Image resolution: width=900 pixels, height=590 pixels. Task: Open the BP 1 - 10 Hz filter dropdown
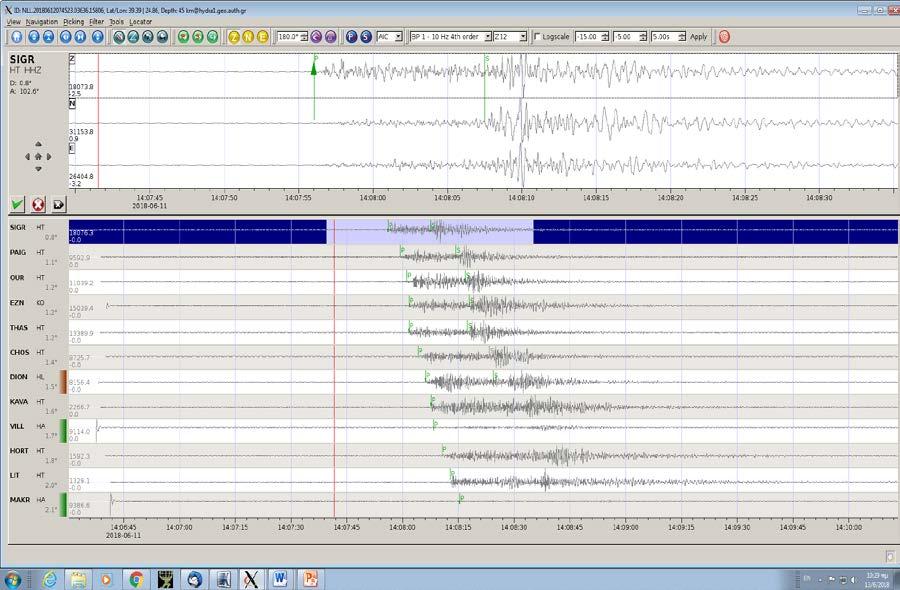[451, 37]
